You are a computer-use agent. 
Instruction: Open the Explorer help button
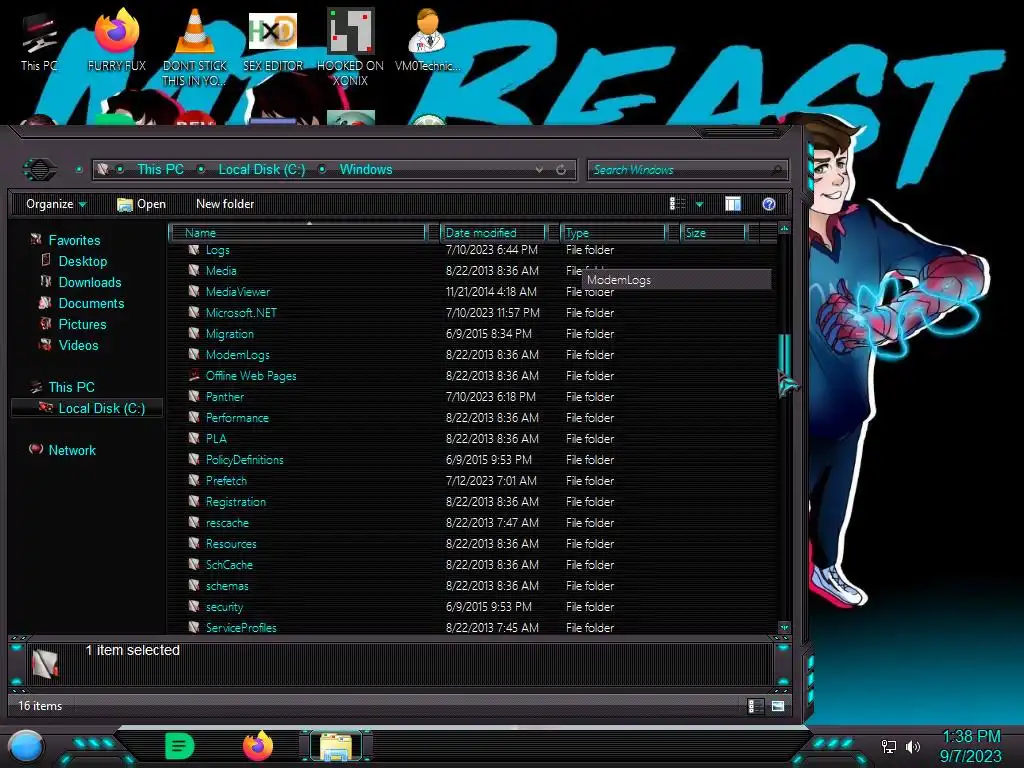[769, 204]
